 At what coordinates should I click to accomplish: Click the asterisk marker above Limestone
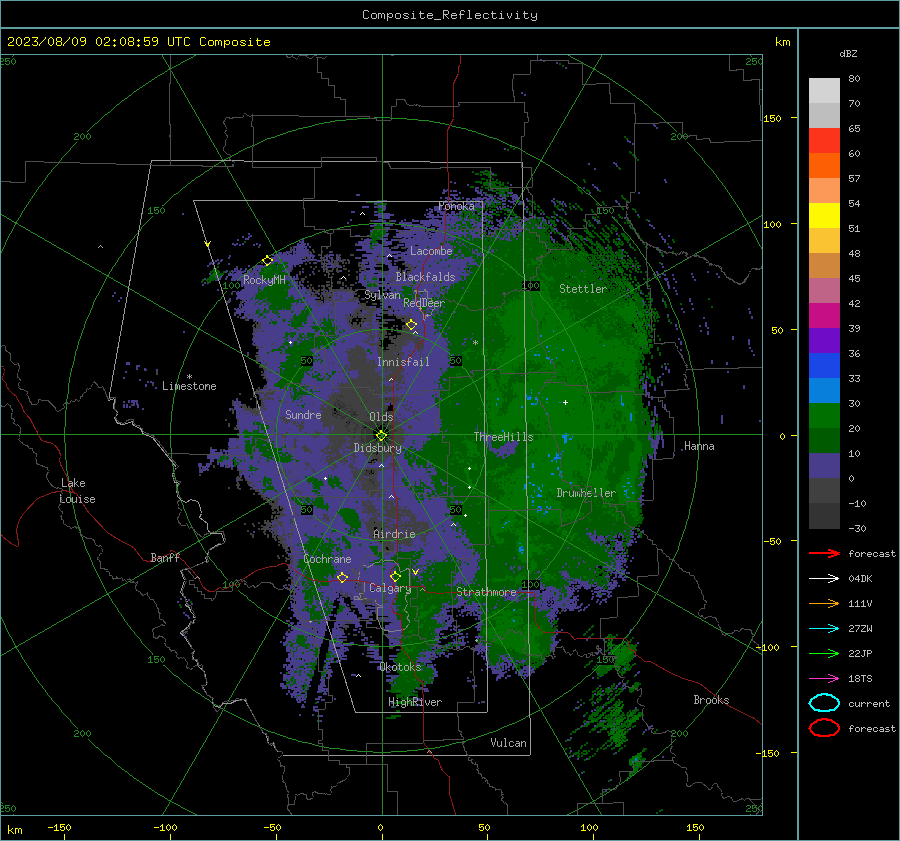tap(189, 377)
